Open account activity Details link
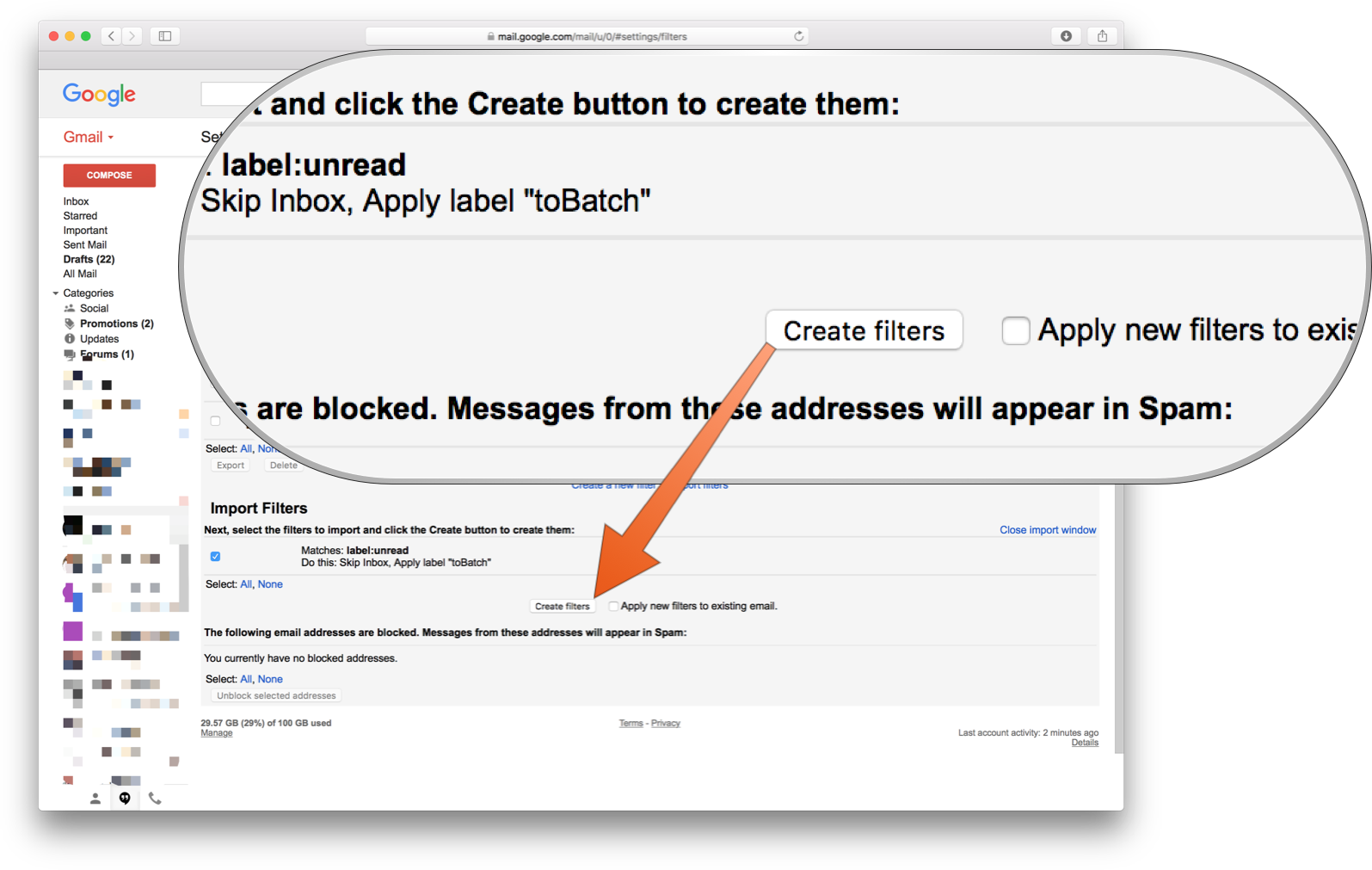 (1085, 743)
